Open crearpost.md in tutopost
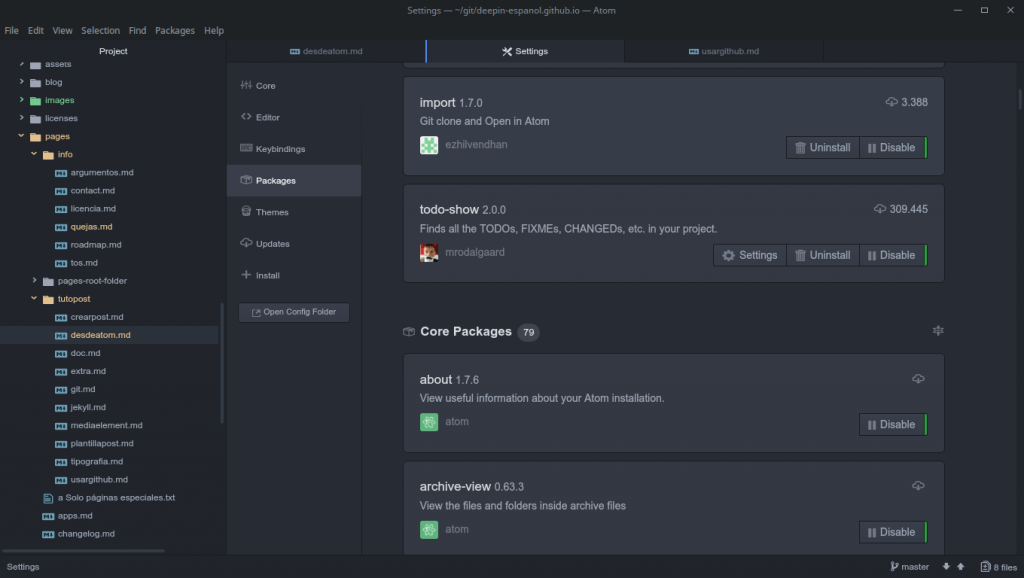The image size is (1024, 578). [x=97, y=317]
